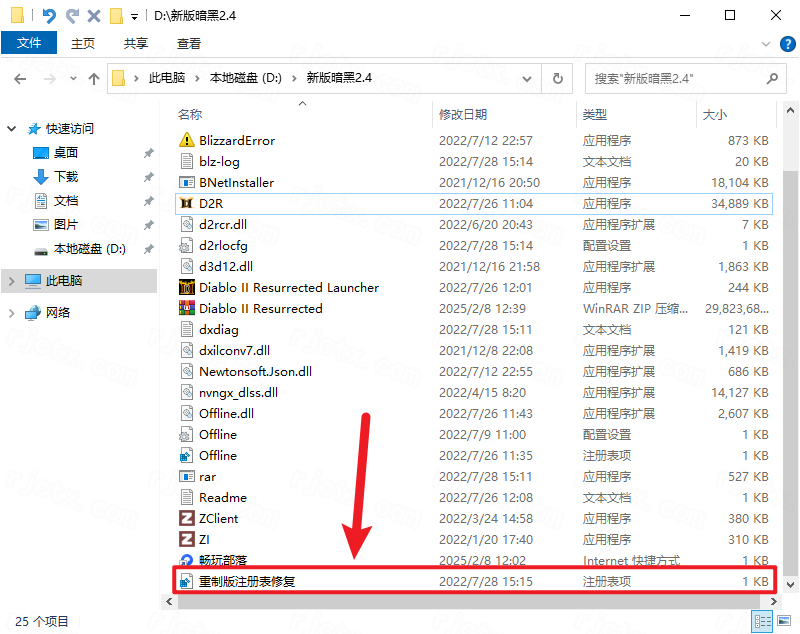Select the d2rlocfg config file
Screen dimensions: 800x634
[x=223, y=245]
